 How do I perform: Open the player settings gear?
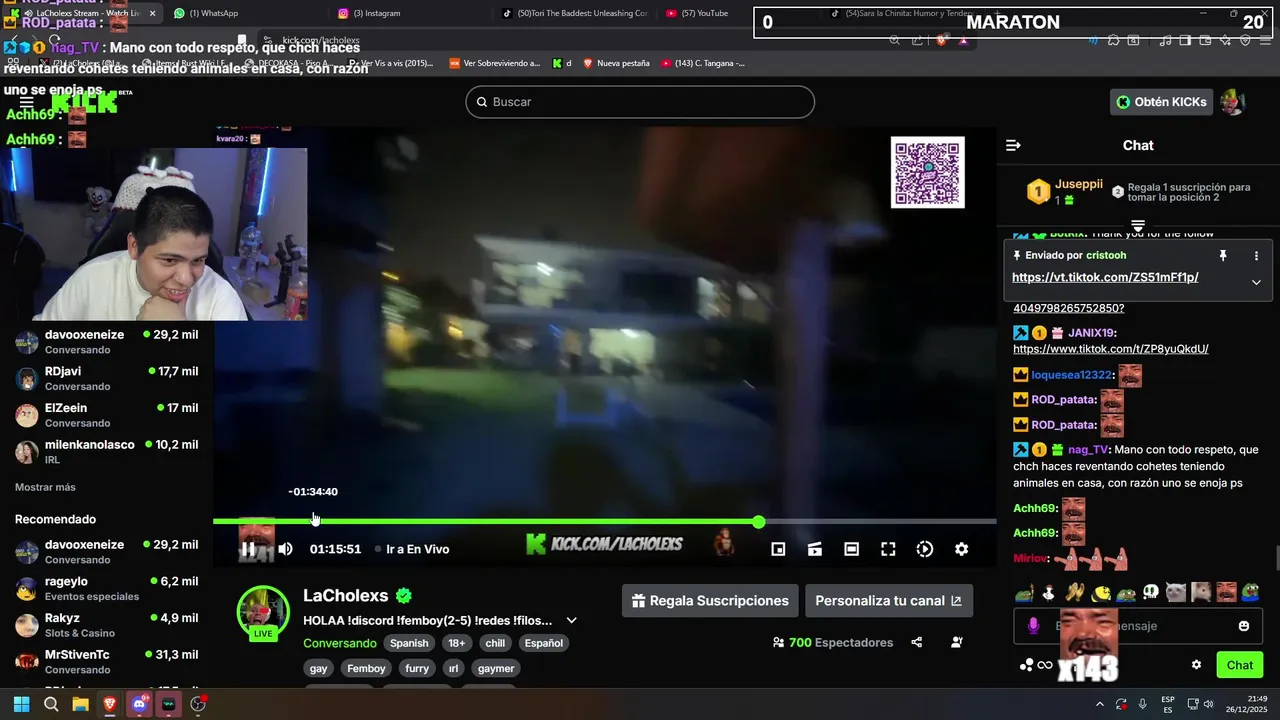961,549
